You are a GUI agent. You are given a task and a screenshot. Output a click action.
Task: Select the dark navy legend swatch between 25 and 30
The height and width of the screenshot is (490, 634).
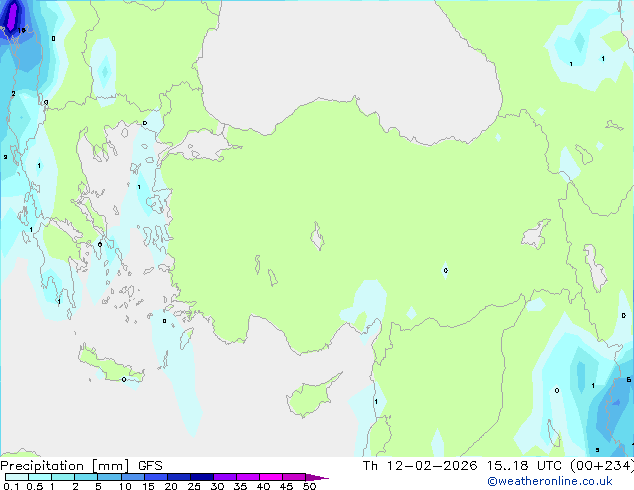(x=202, y=477)
